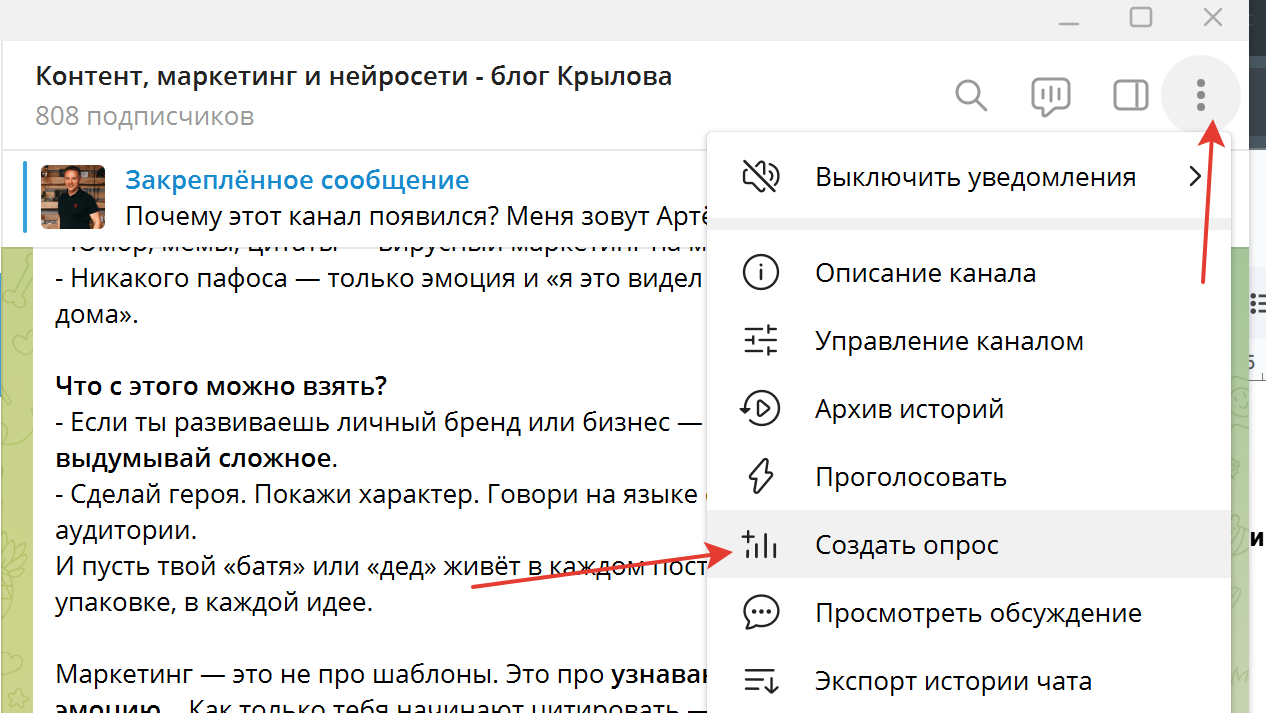Click the info icon beside Описание канала
The height and width of the screenshot is (713, 1266).
coord(761,273)
